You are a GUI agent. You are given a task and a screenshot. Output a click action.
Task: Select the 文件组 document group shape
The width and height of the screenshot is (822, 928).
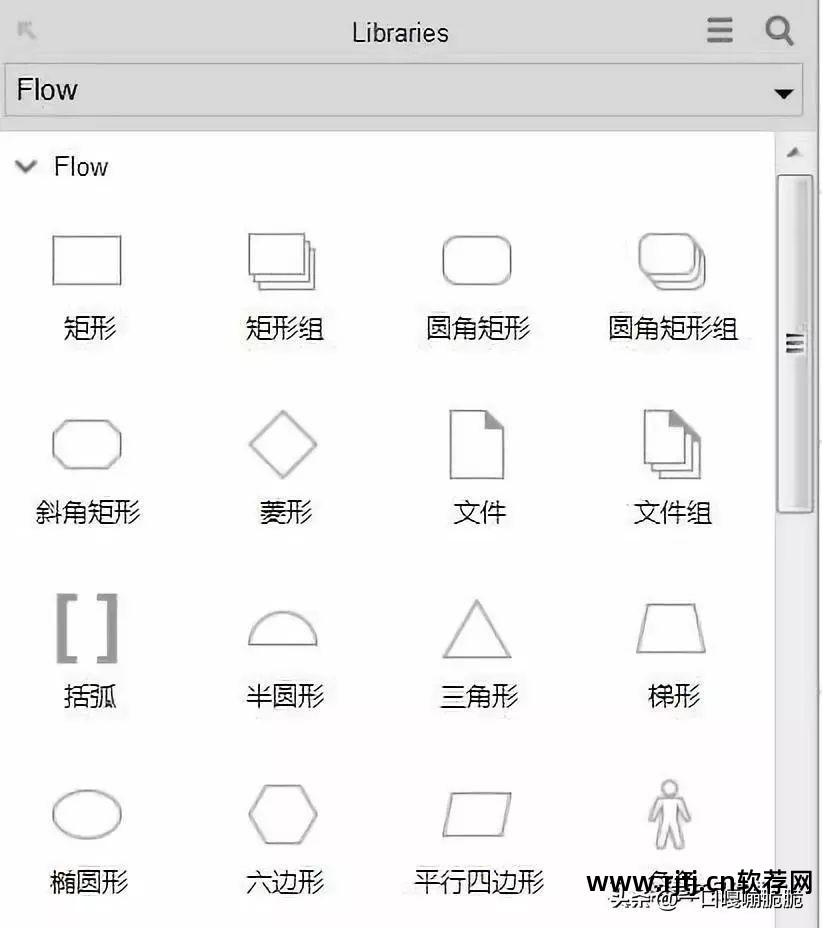point(672,444)
